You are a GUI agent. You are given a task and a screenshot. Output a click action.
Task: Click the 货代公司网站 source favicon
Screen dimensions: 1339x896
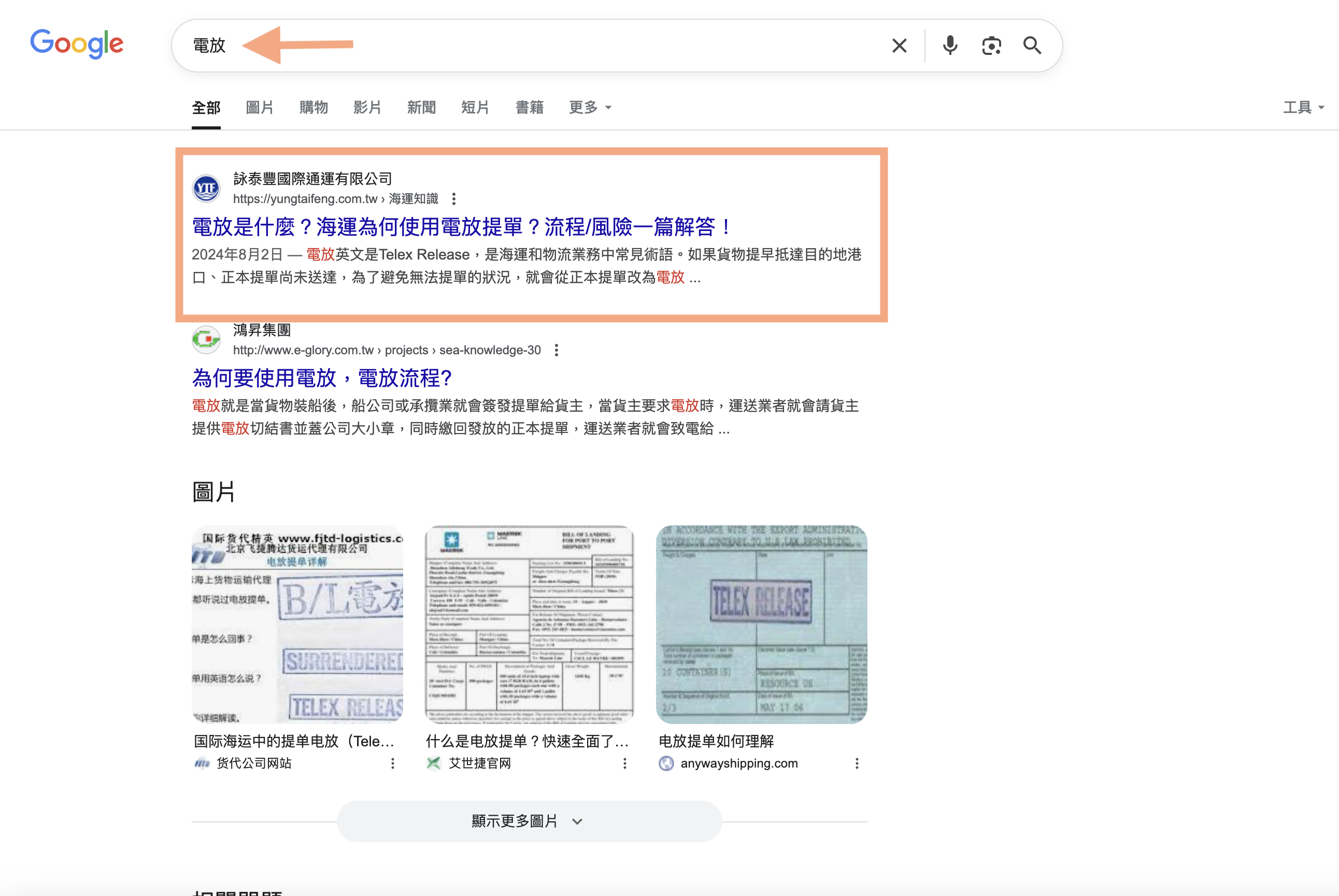pyautogui.click(x=202, y=763)
